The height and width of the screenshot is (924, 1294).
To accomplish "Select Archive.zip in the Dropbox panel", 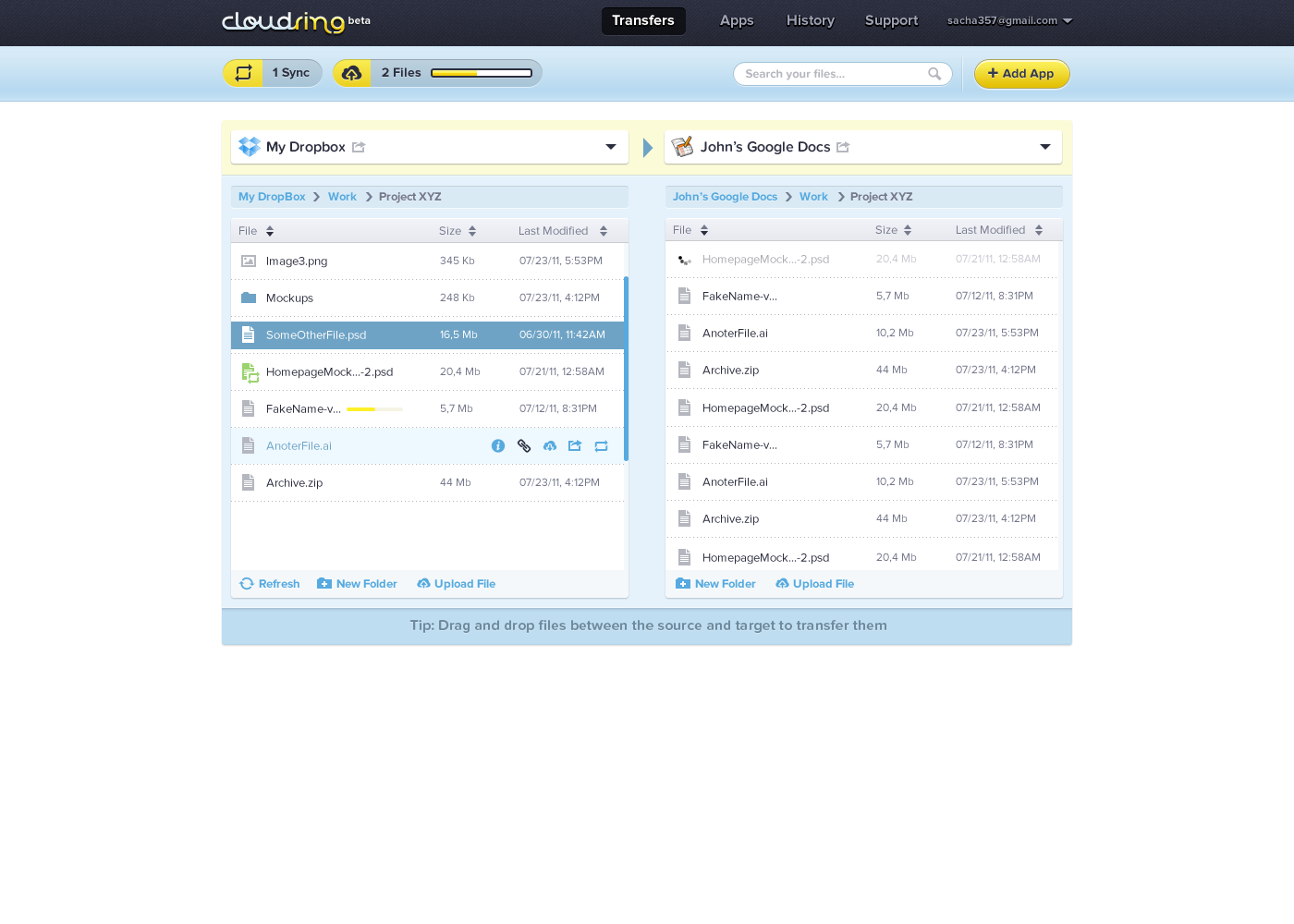I will pos(427,482).
